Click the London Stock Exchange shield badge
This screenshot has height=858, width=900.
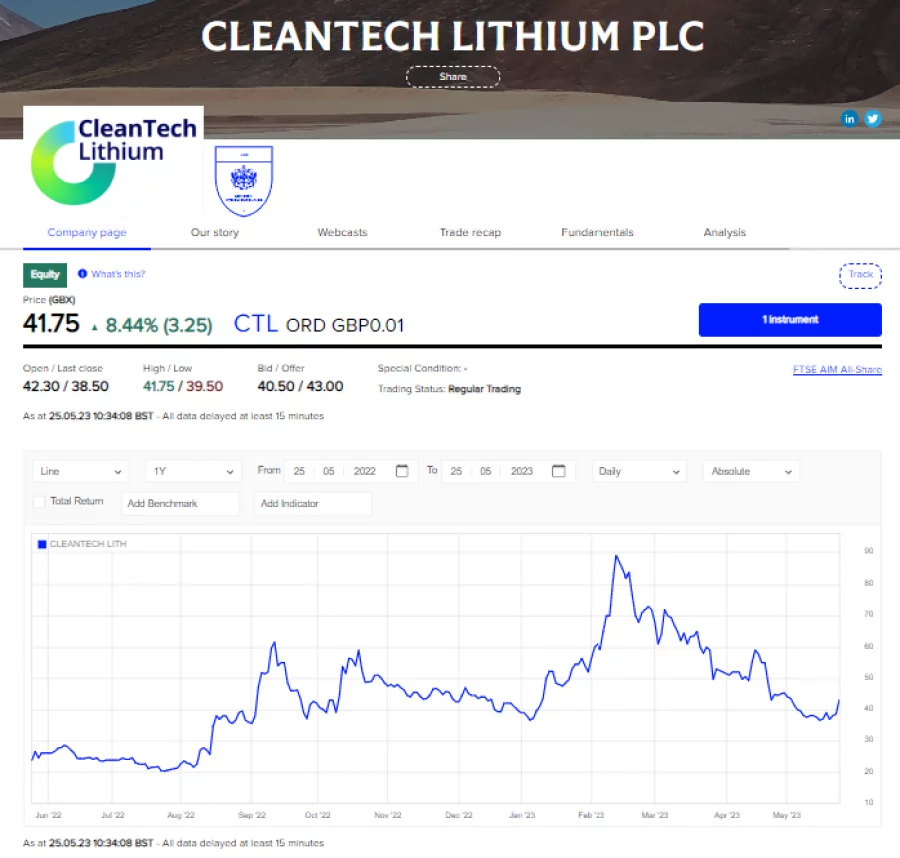[243, 181]
